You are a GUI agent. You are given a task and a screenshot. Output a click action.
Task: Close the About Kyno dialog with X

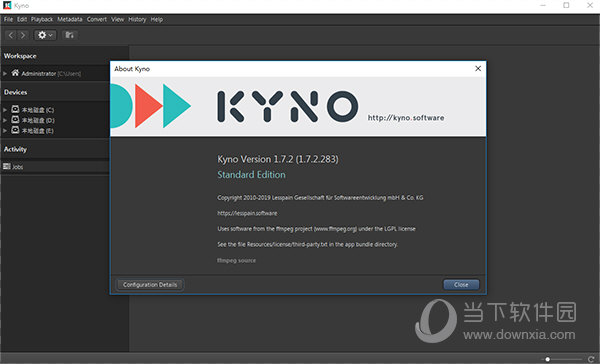(478, 69)
